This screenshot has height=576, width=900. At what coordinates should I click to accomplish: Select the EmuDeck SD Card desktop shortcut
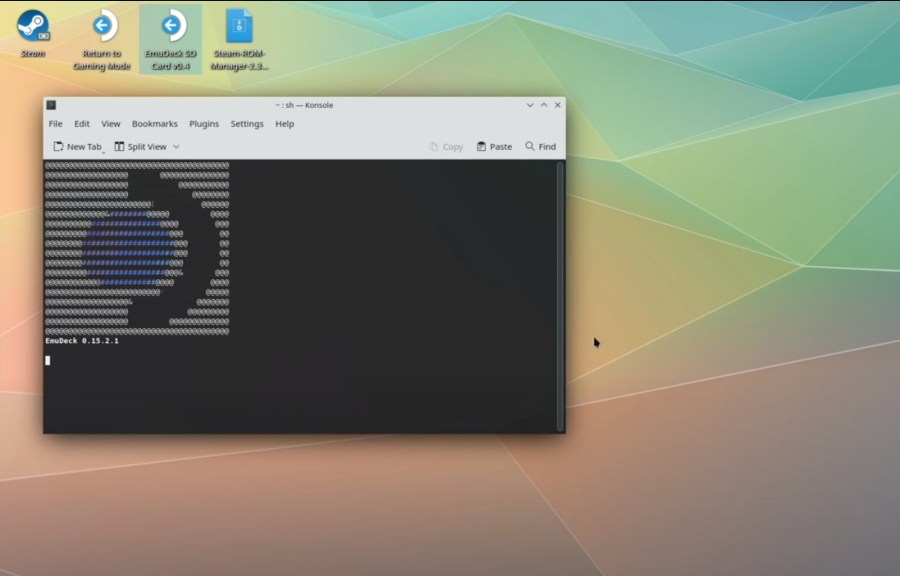tap(170, 39)
